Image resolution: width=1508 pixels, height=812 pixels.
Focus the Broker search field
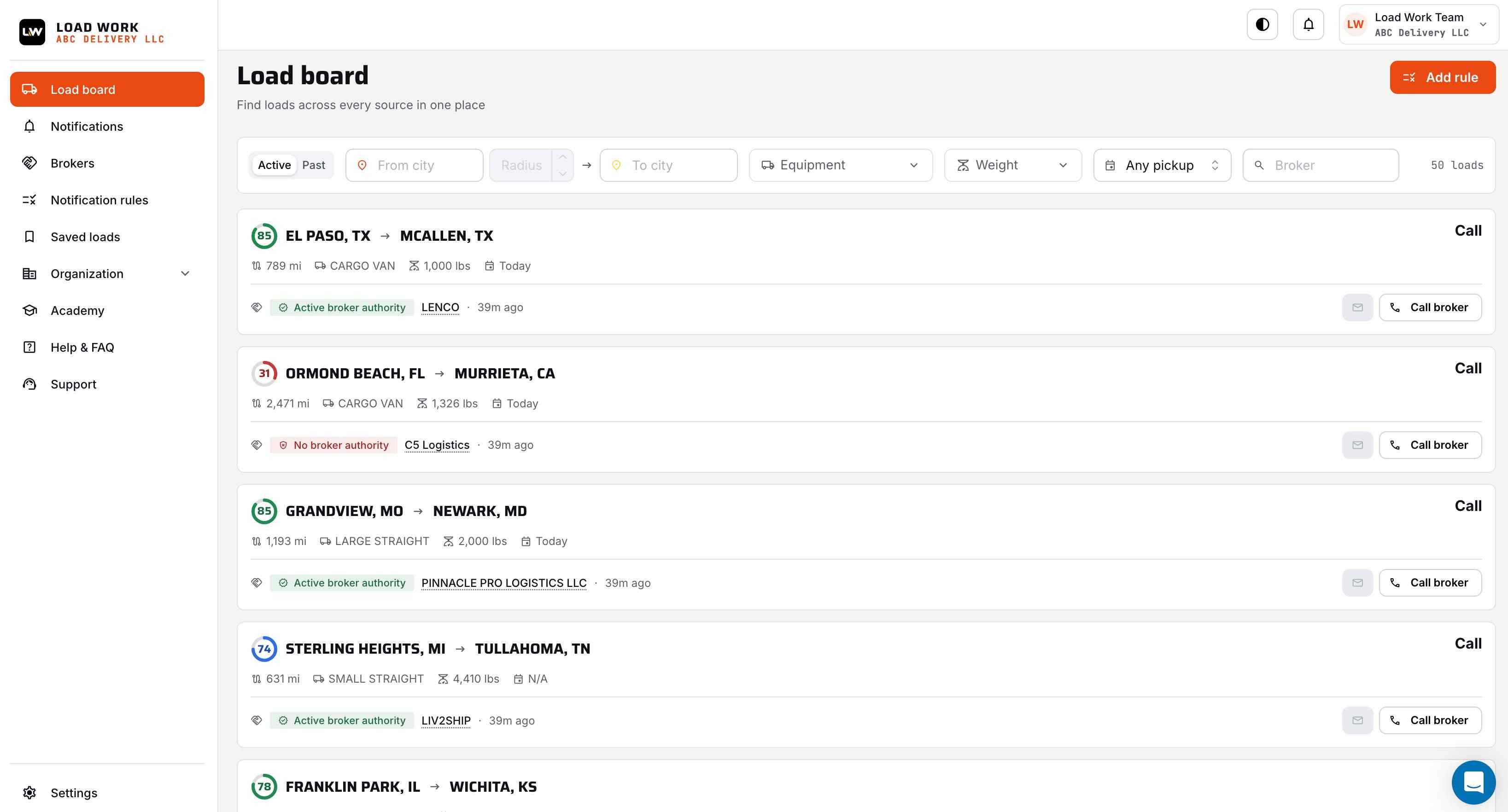tap(1321, 165)
